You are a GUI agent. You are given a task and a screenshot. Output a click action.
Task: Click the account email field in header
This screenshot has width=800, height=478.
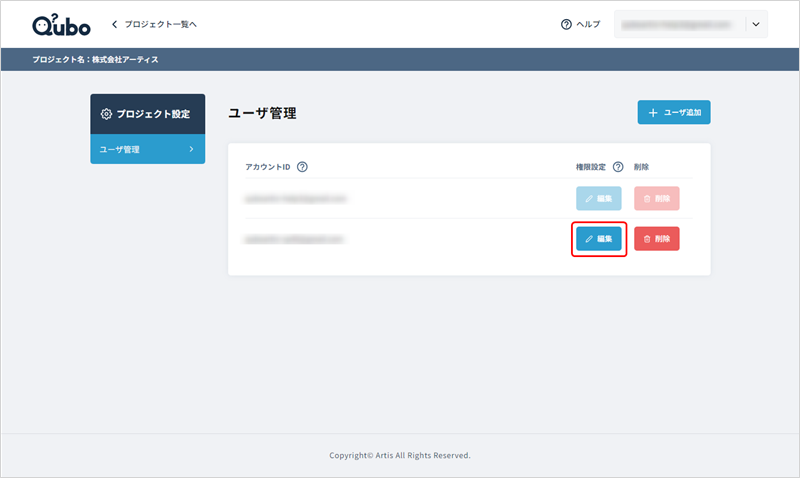tap(680, 24)
